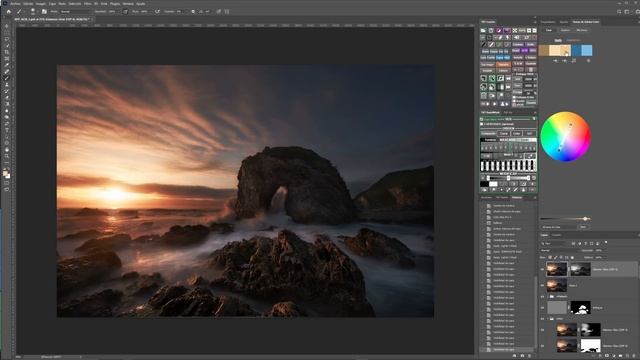Screen dimensions: 640x360
Task: Hide the bottom layer with white mask
Action: (542, 346)
